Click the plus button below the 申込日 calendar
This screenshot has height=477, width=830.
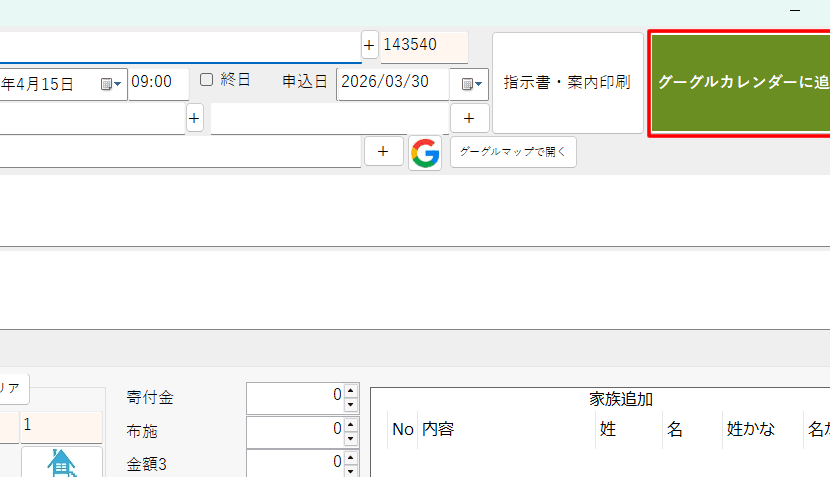click(x=469, y=118)
